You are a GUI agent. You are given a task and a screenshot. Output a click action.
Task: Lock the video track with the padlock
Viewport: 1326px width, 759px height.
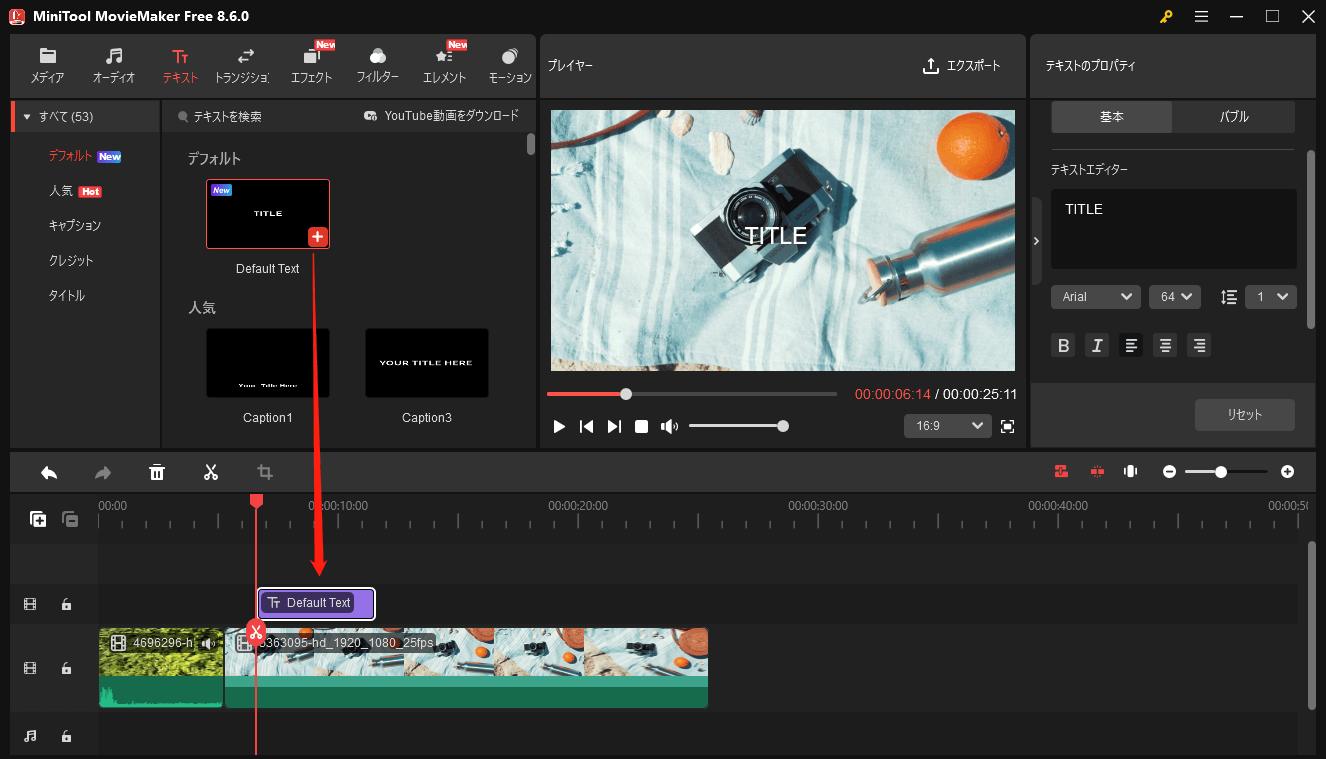(x=66, y=668)
